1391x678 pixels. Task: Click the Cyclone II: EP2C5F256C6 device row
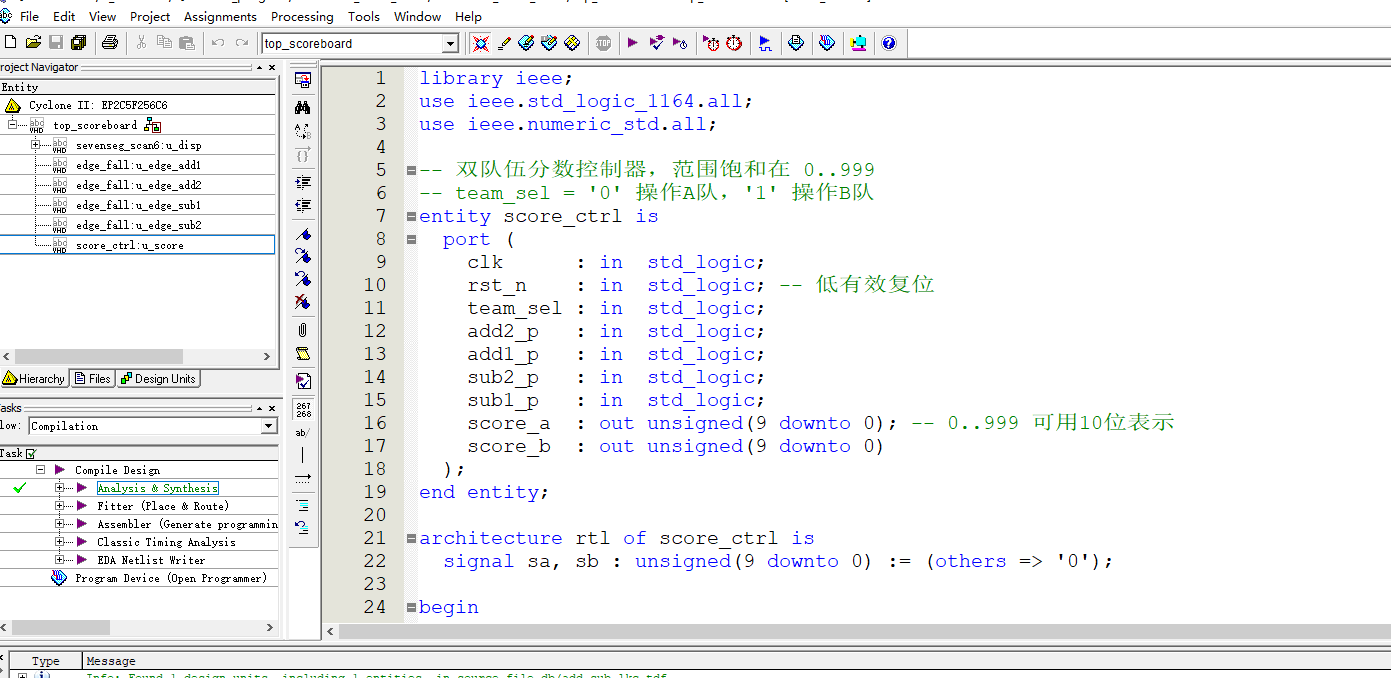138,105
